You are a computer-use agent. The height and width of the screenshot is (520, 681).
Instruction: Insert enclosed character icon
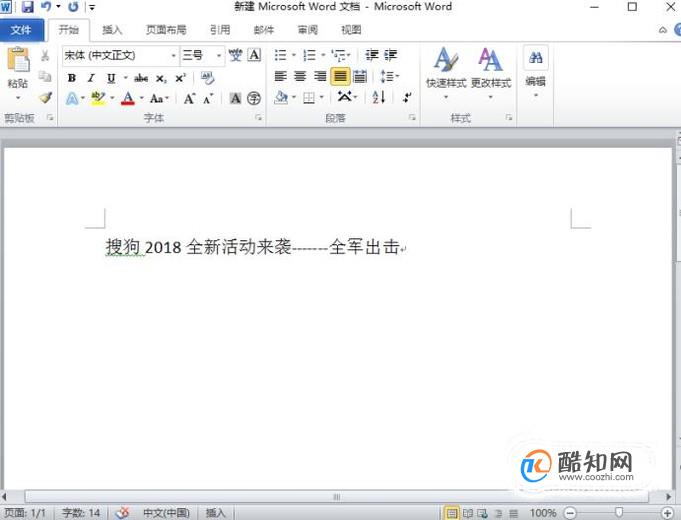(x=254, y=99)
